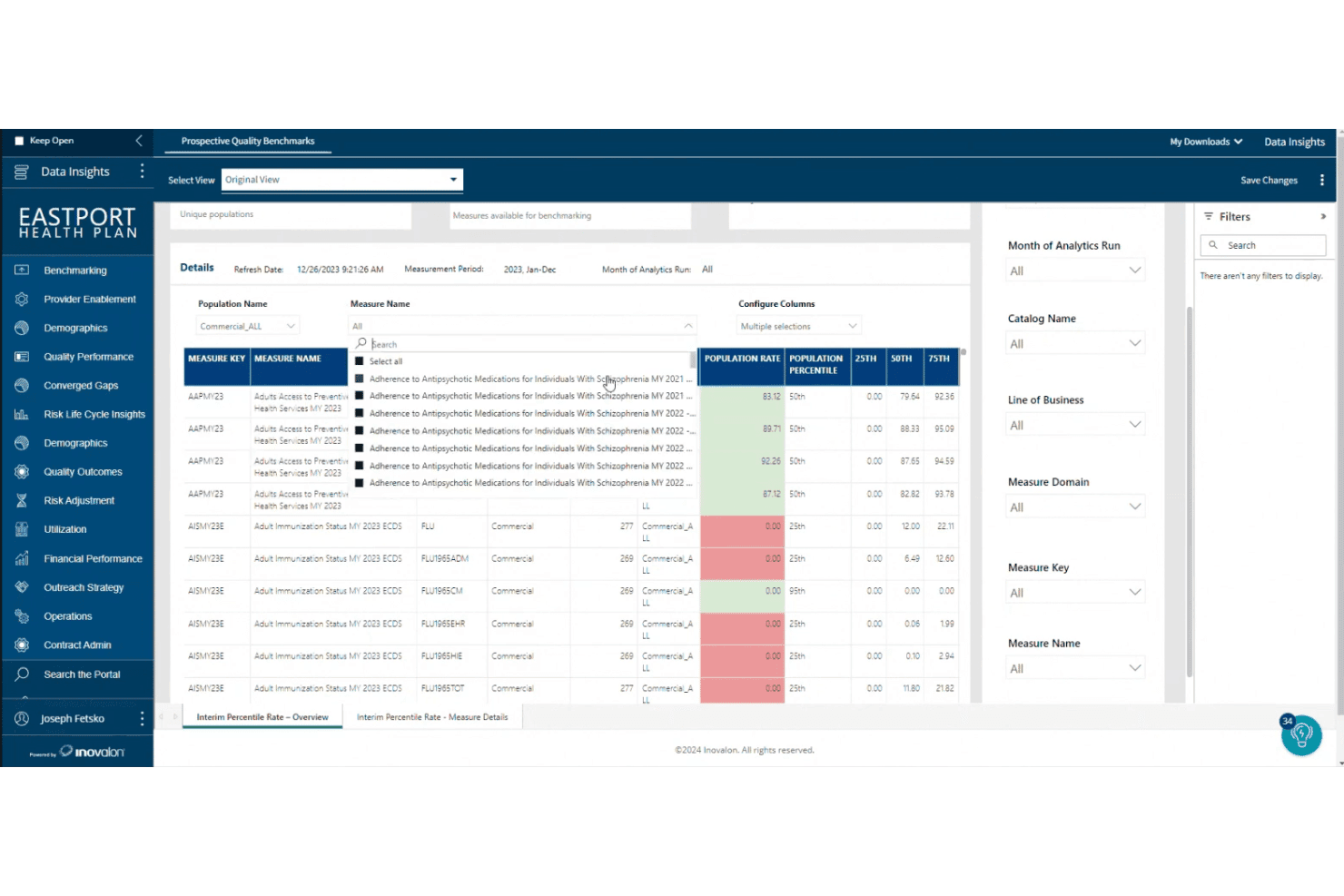The width and height of the screenshot is (1344, 896).
Task: Switch to Interim Percentile Rate - Measure Details tab
Action: [x=432, y=717]
